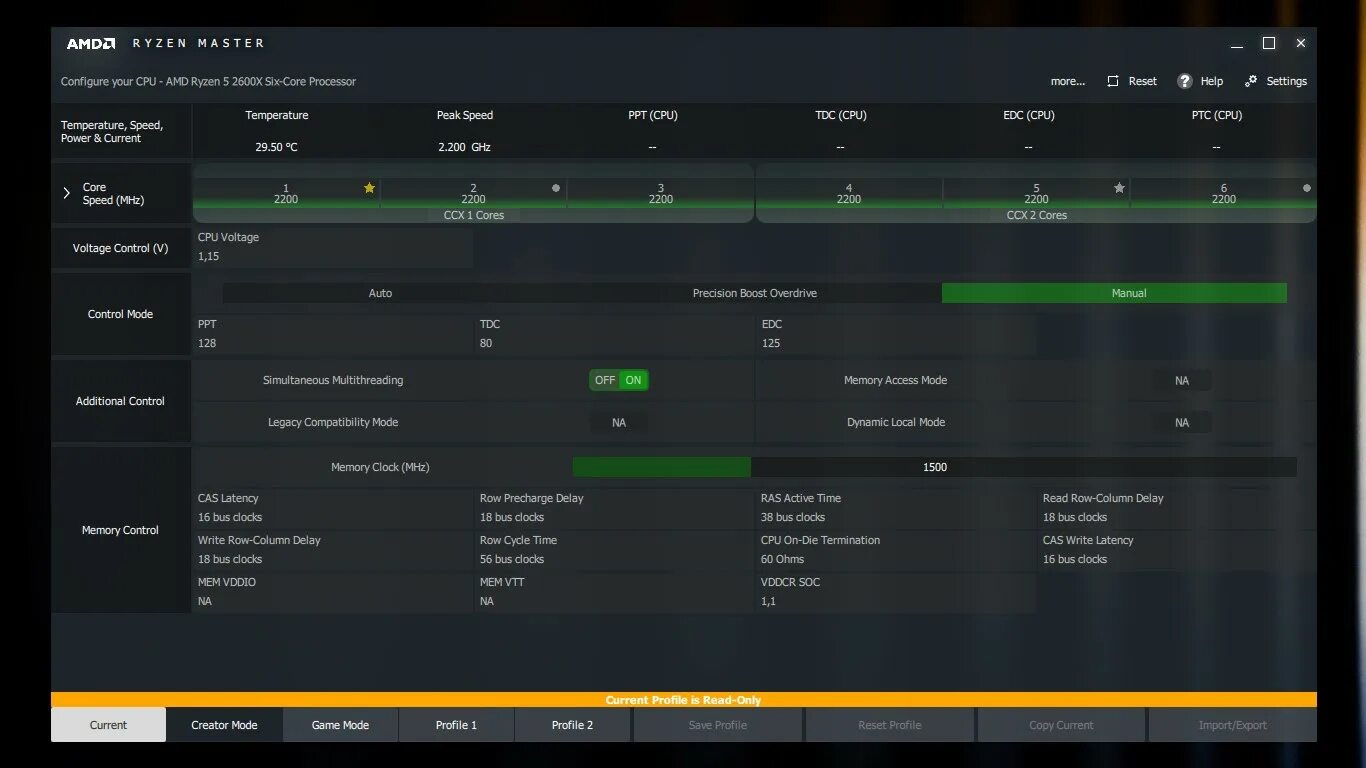The image size is (1366, 768).
Task: Click the gold star on core 1
Action: [369, 187]
